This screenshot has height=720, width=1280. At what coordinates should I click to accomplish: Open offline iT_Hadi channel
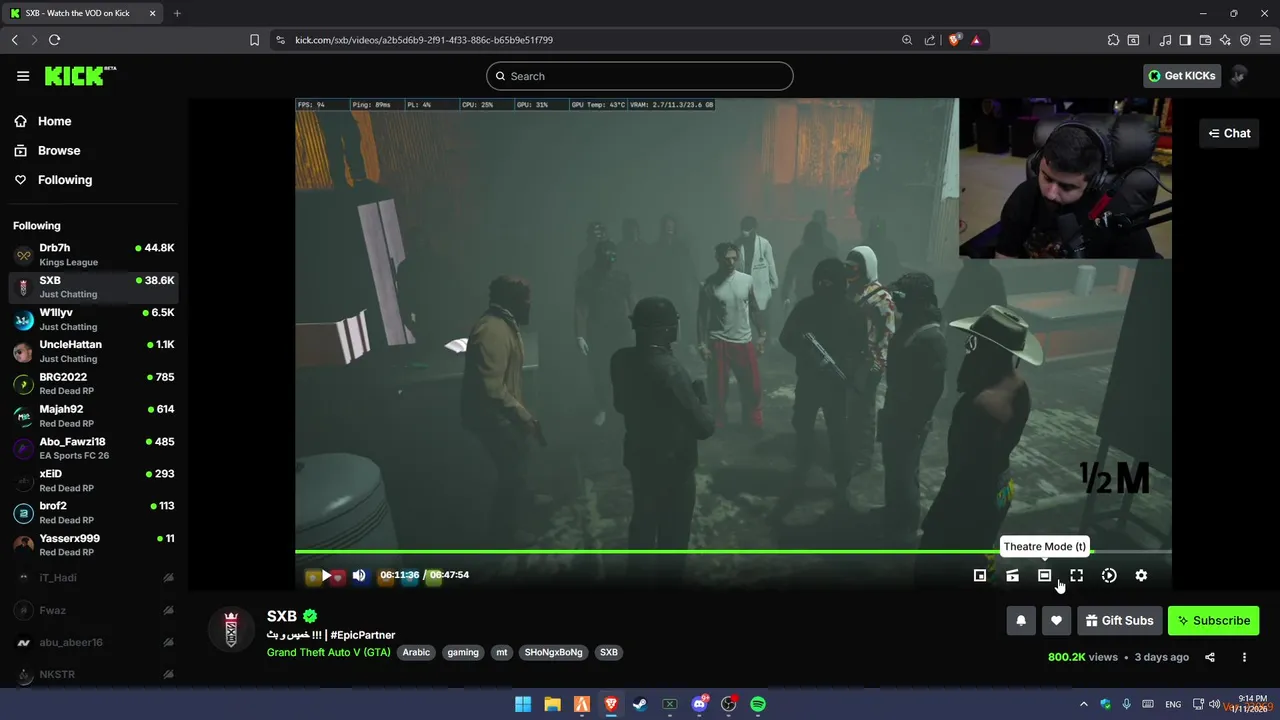pos(94,578)
